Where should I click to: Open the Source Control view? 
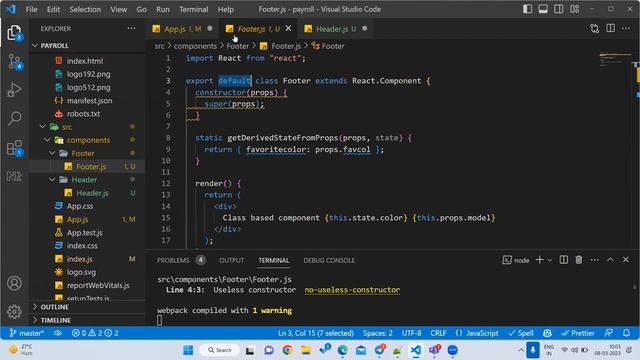click(x=14, y=62)
